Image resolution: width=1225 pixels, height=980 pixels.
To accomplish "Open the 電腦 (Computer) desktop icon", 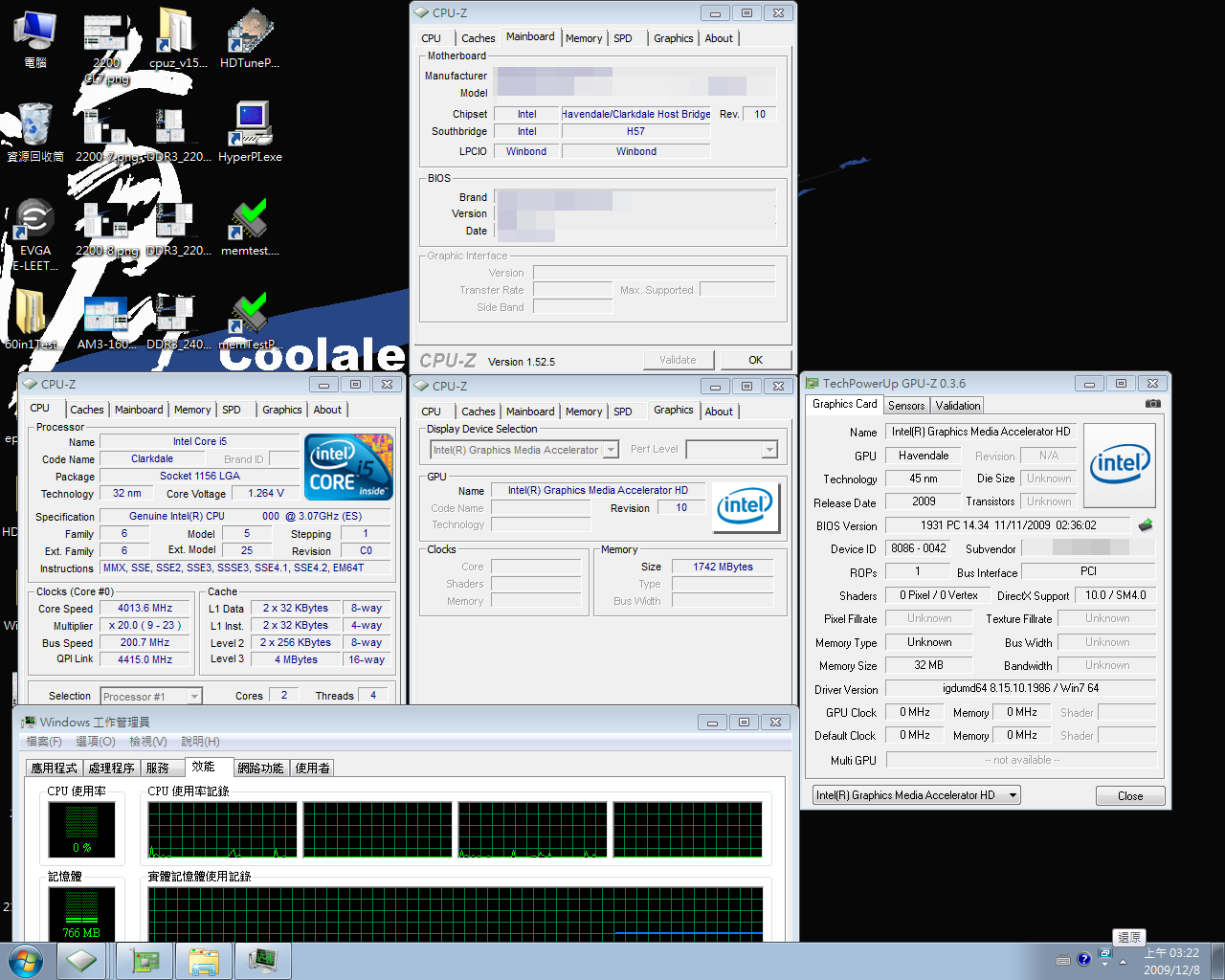I will (x=35, y=38).
